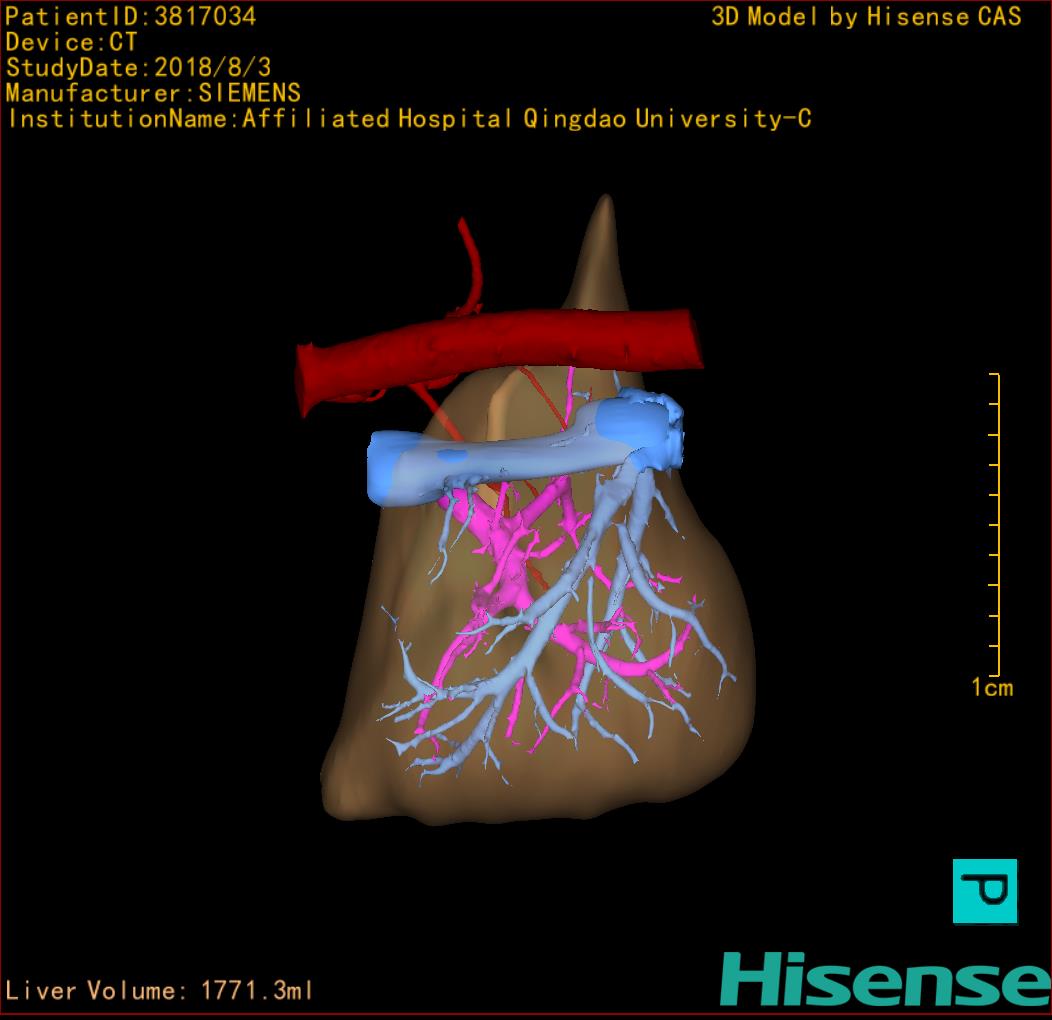This screenshot has height=1020, width=1052.
Task: Click the cyan P icon button
Action: coord(984,890)
